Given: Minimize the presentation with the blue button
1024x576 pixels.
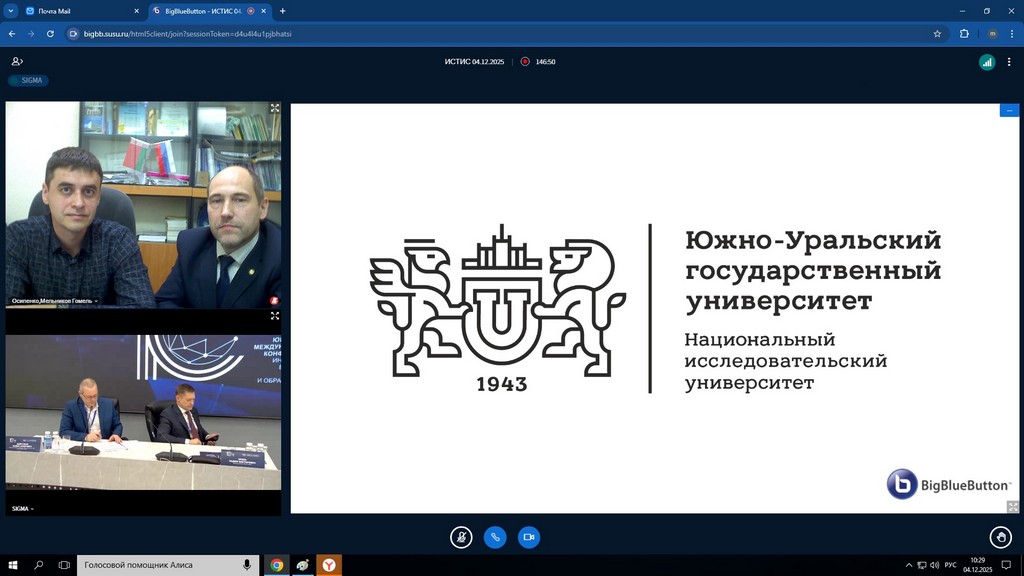Looking at the screenshot, I should click(1009, 110).
